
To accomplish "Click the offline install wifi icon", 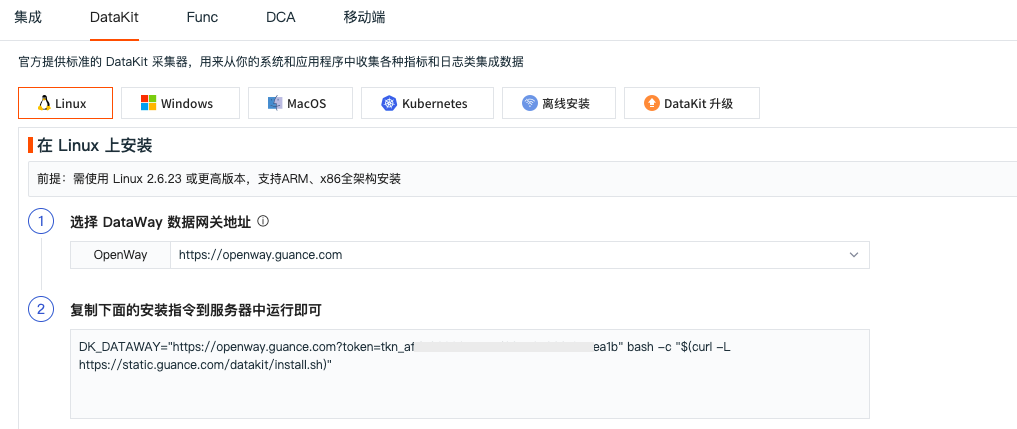I will click(529, 103).
